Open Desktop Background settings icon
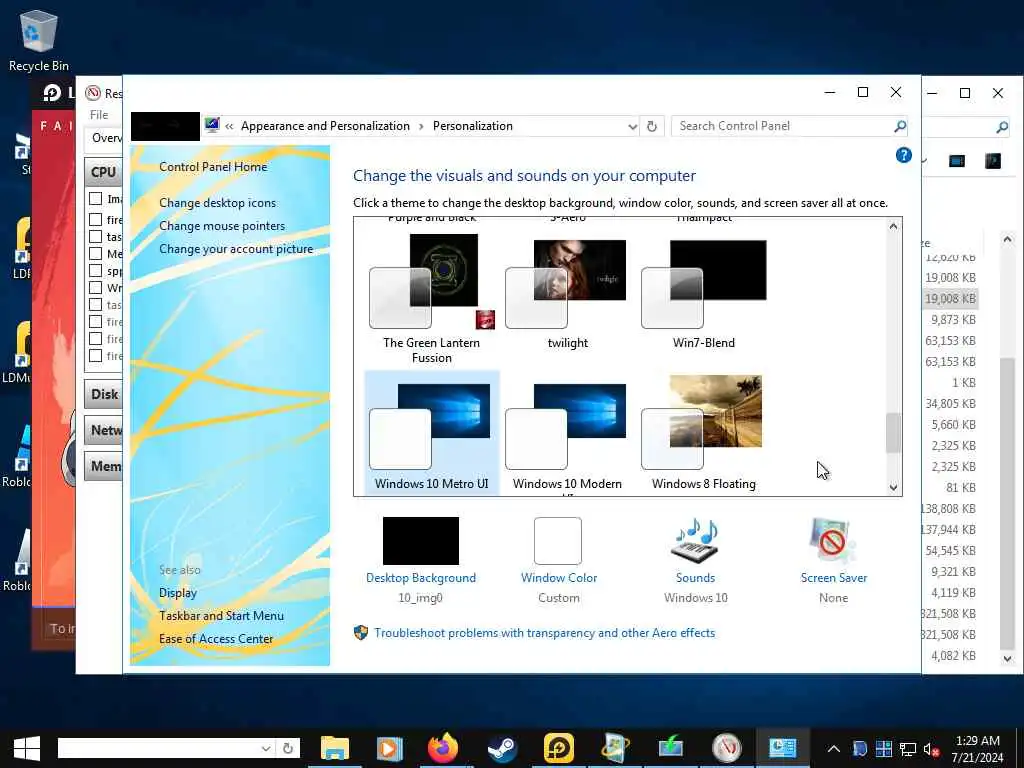1024x768 pixels. (421, 541)
